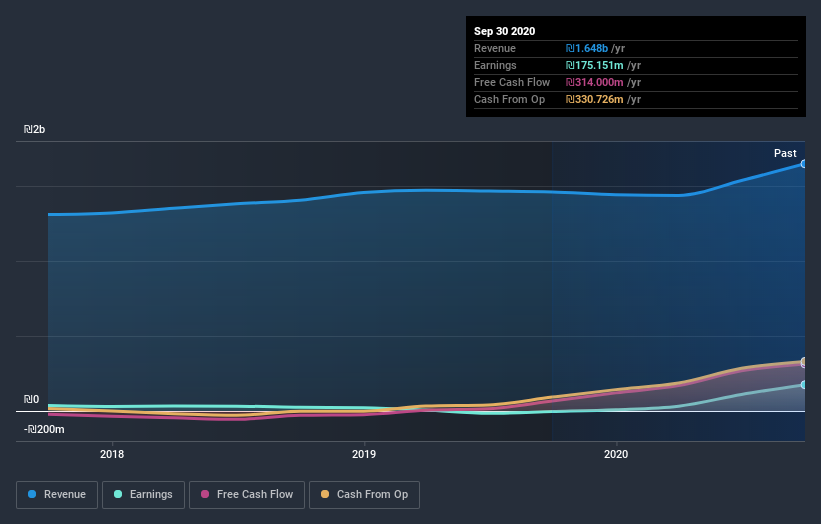Click the 2018 x-axis label

(112, 454)
